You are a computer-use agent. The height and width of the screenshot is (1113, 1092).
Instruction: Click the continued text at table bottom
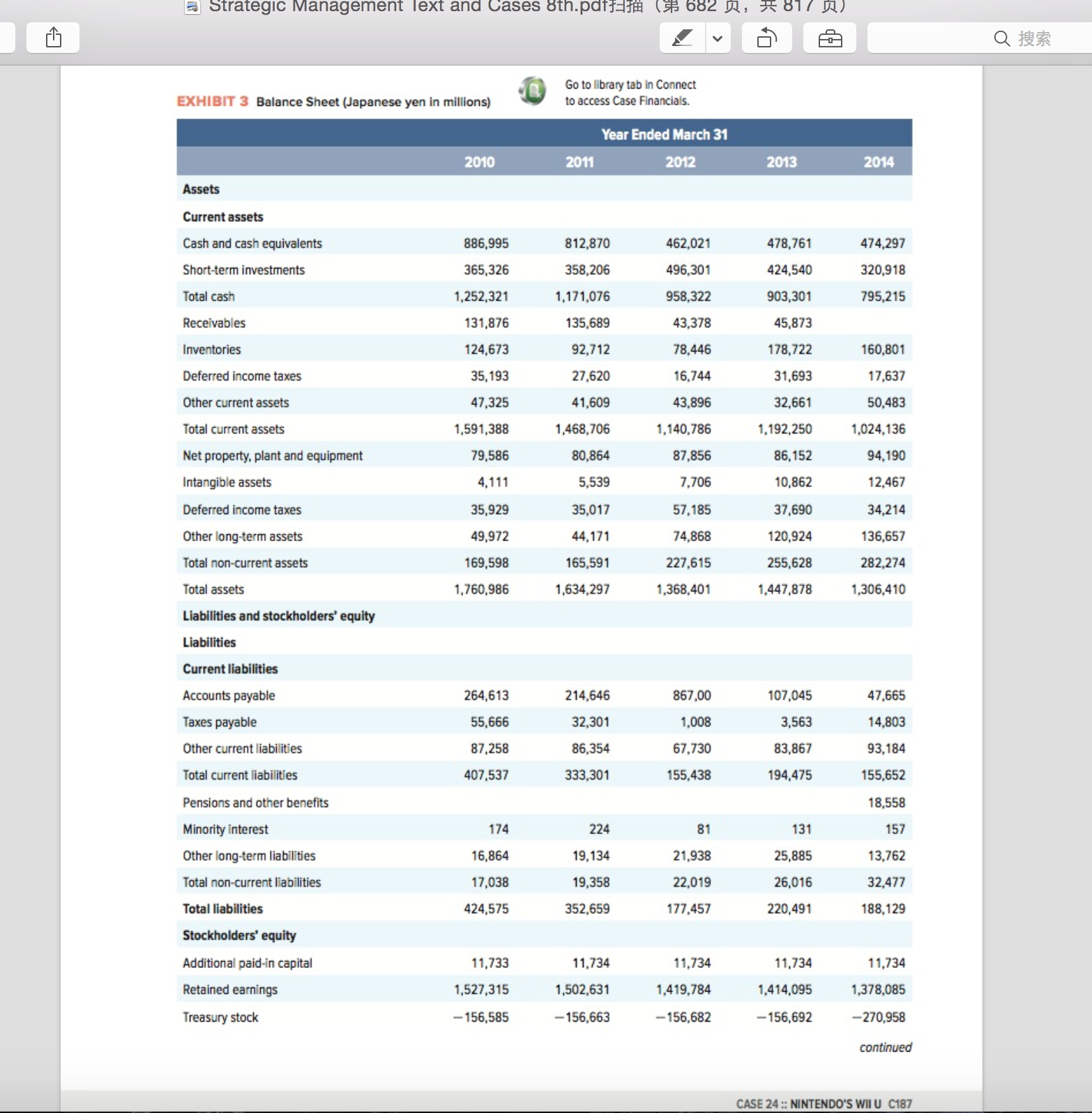click(886, 1047)
